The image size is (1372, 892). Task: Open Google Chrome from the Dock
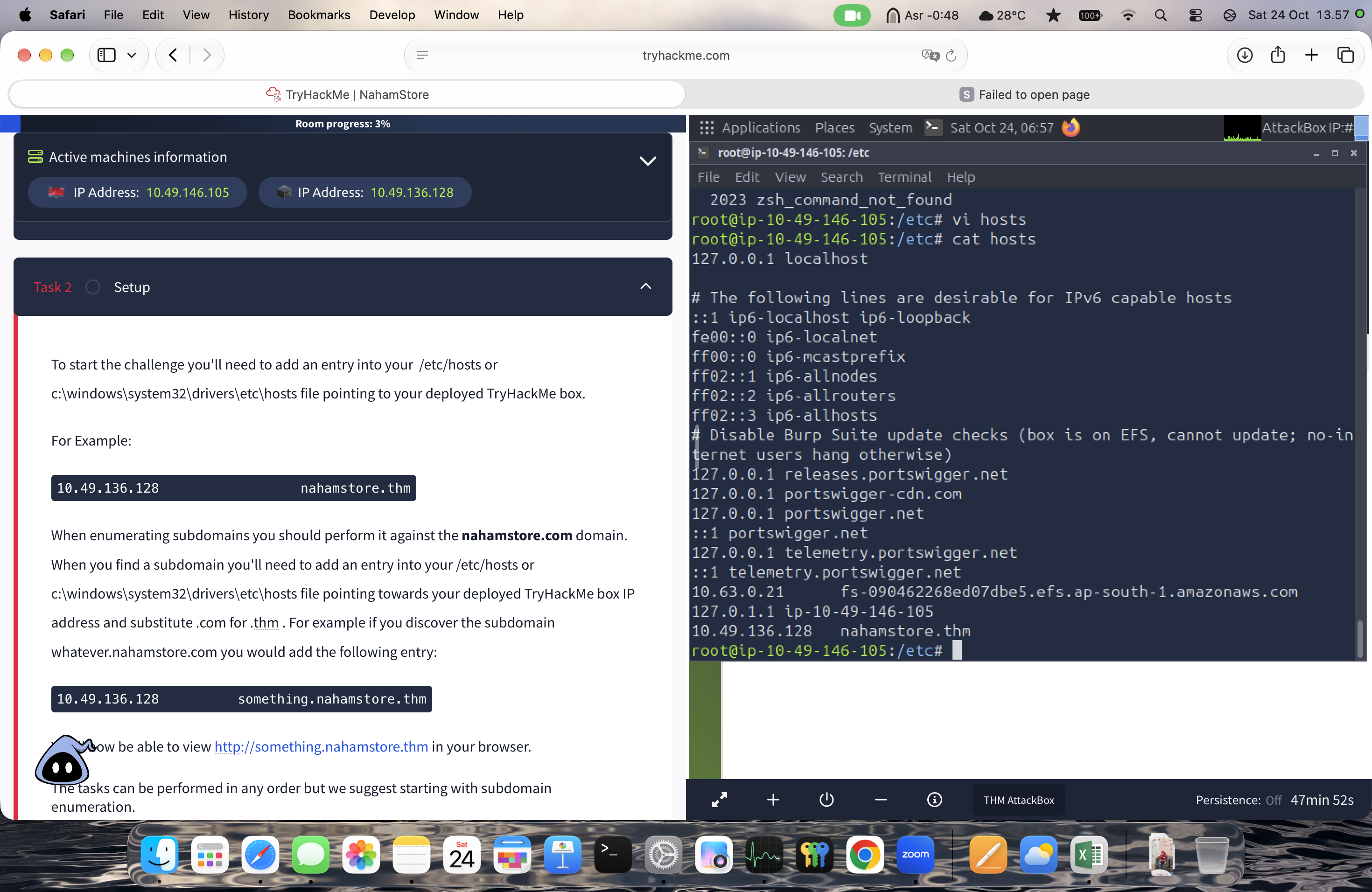864,855
